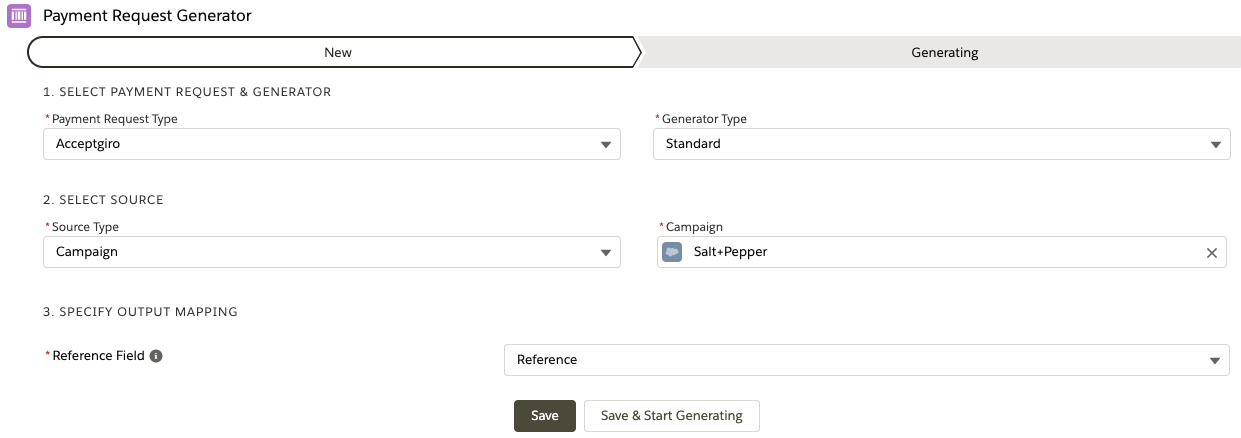Click the Reference Field dropdown arrow

tap(1214, 360)
